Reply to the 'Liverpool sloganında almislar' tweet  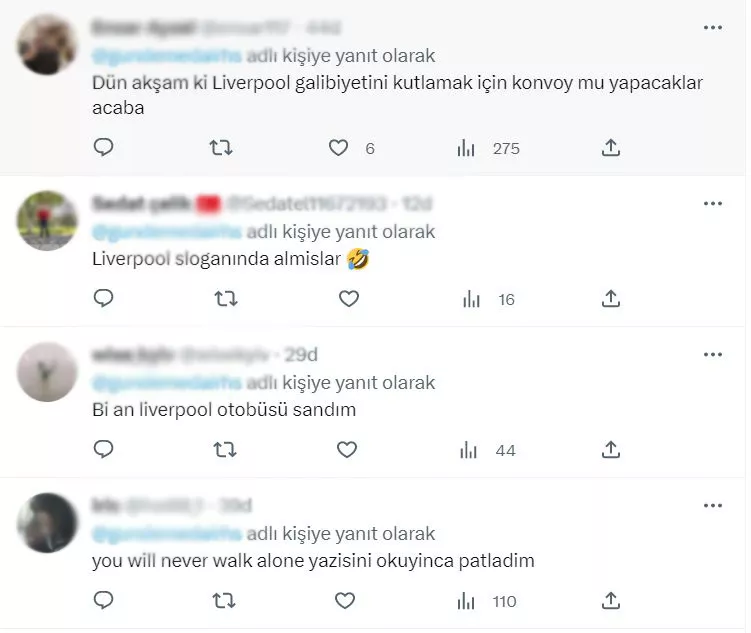(x=103, y=298)
